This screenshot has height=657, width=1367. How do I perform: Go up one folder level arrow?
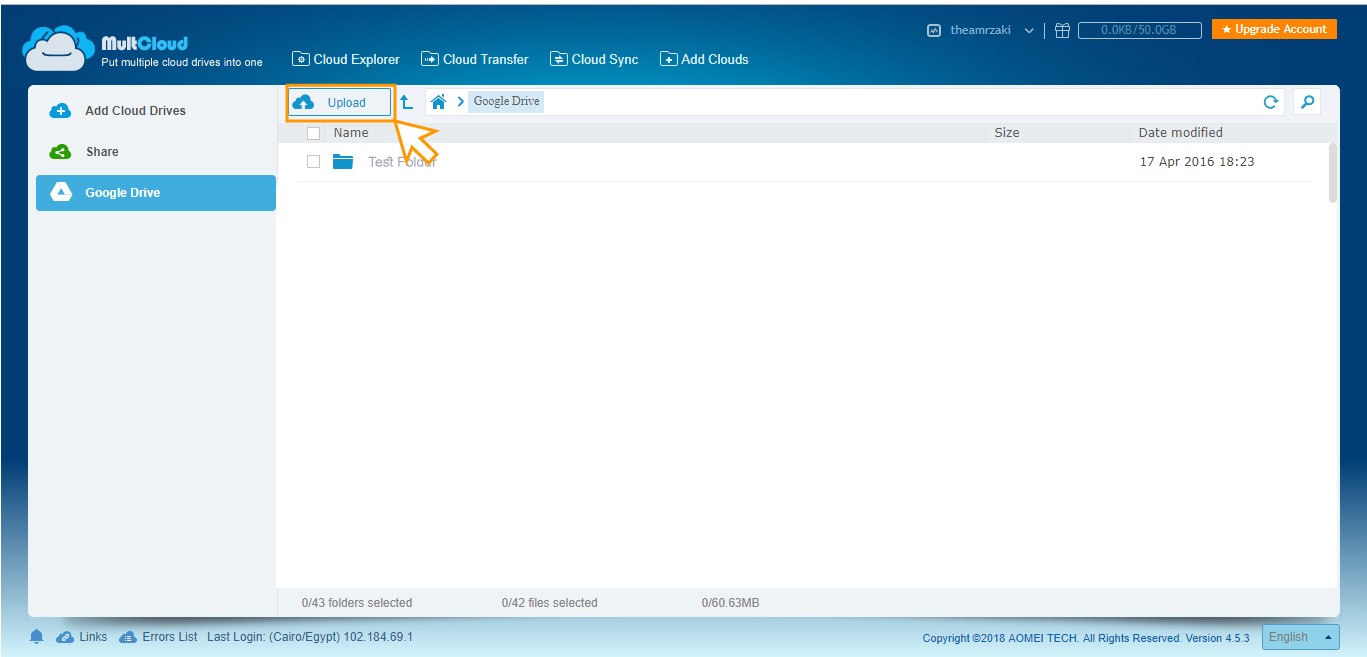click(x=407, y=102)
